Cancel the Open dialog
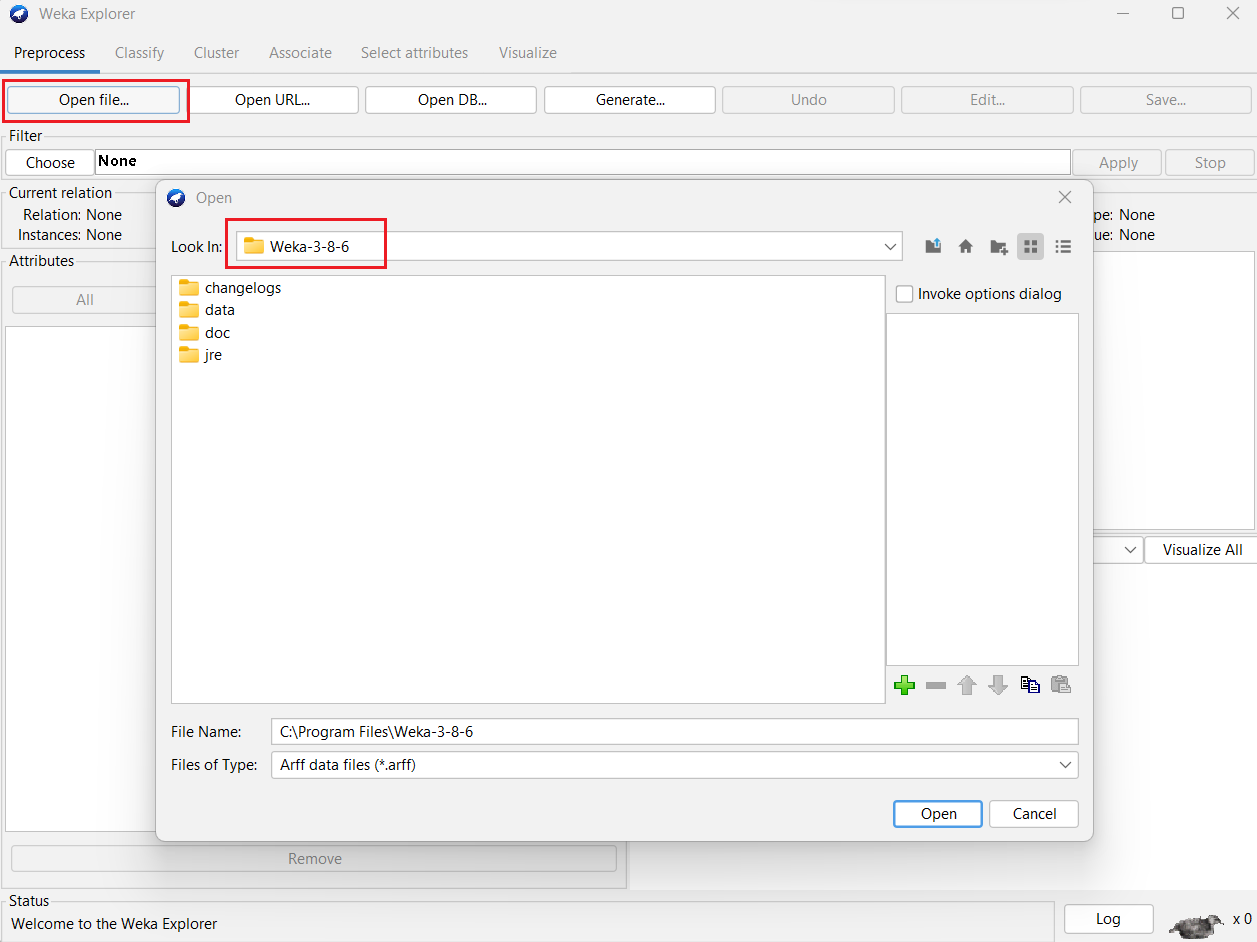 (x=1034, y=814)
